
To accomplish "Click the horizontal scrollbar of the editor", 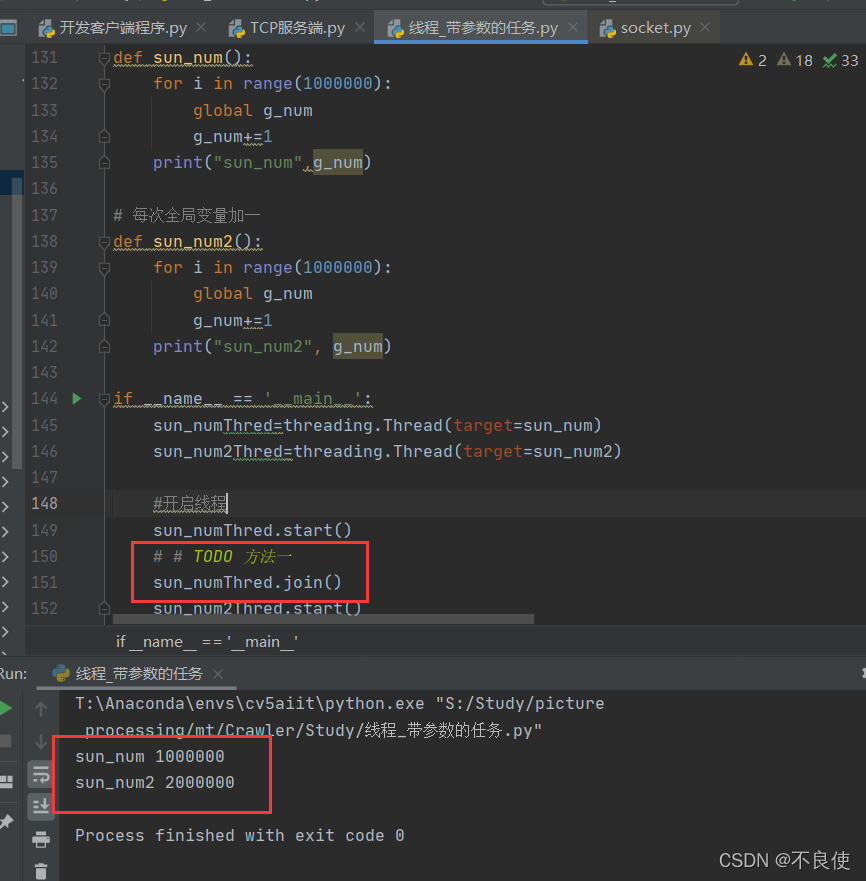I will tap(323, 619).
